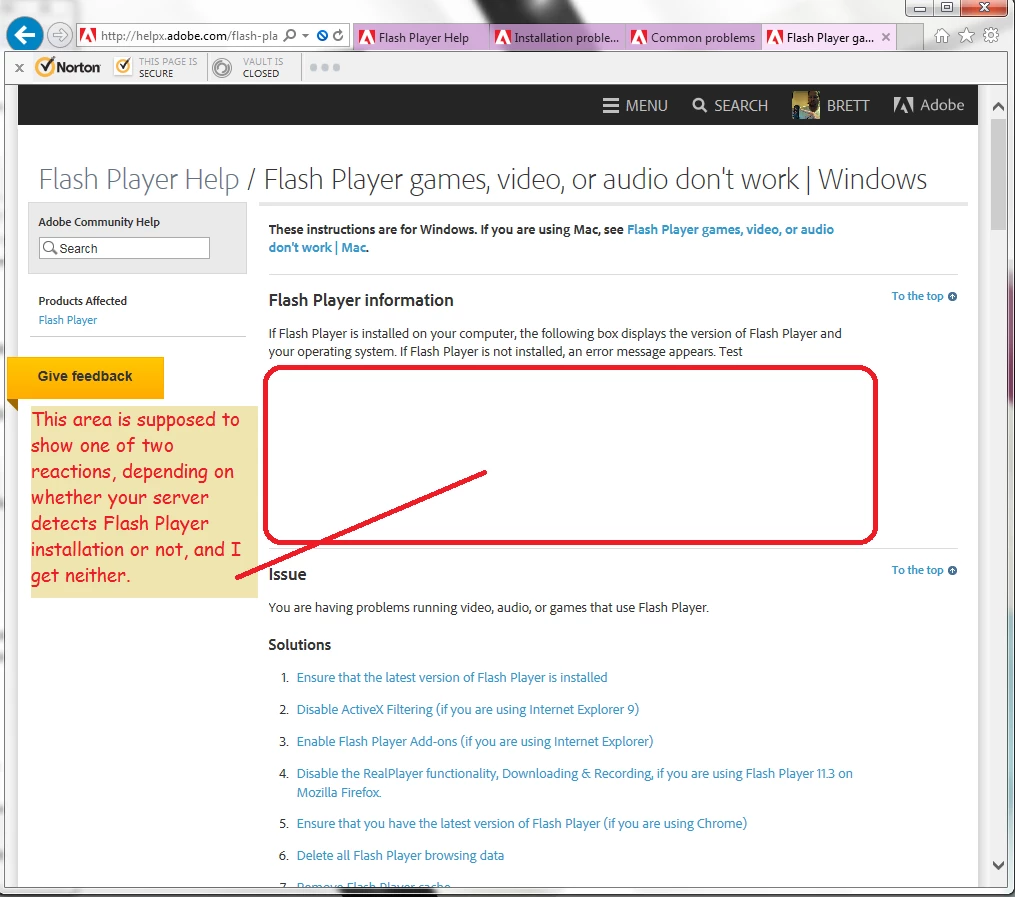Open Delete all Flash Player browsing data
The width and height of the screenshot is (1015, 897).
[x=400, y=856]
